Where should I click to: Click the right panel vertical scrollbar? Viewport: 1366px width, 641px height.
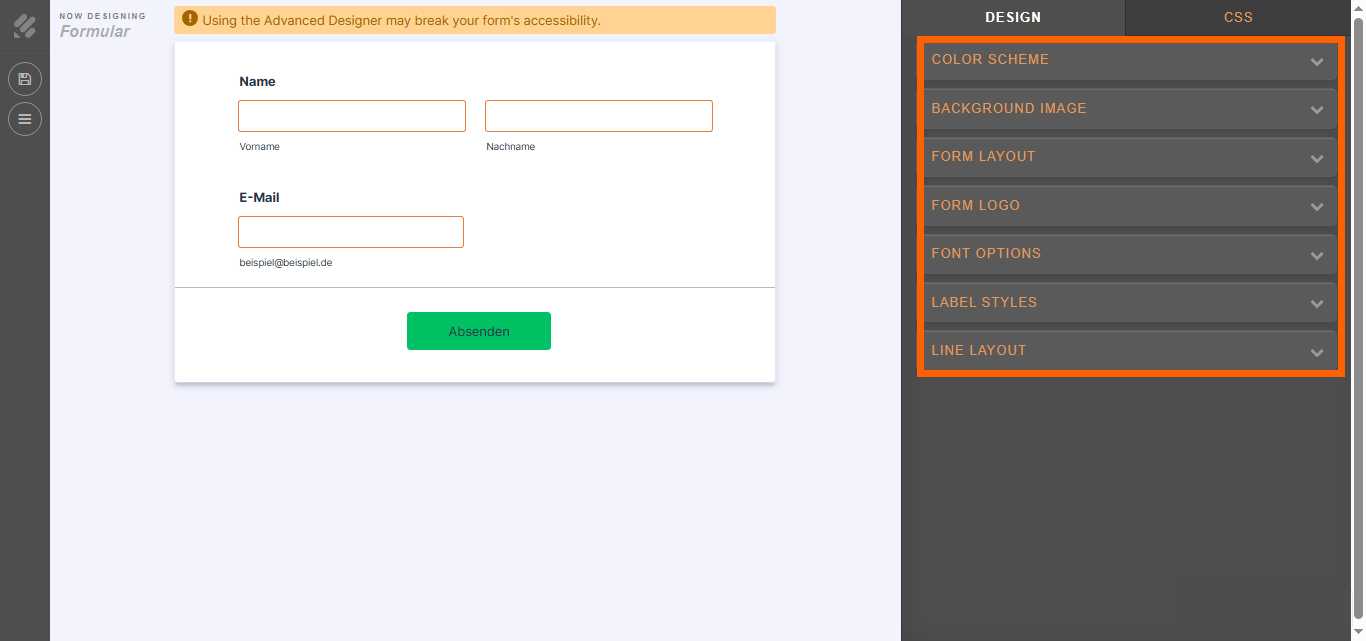pyautogui.click(x=1357, y=300)
